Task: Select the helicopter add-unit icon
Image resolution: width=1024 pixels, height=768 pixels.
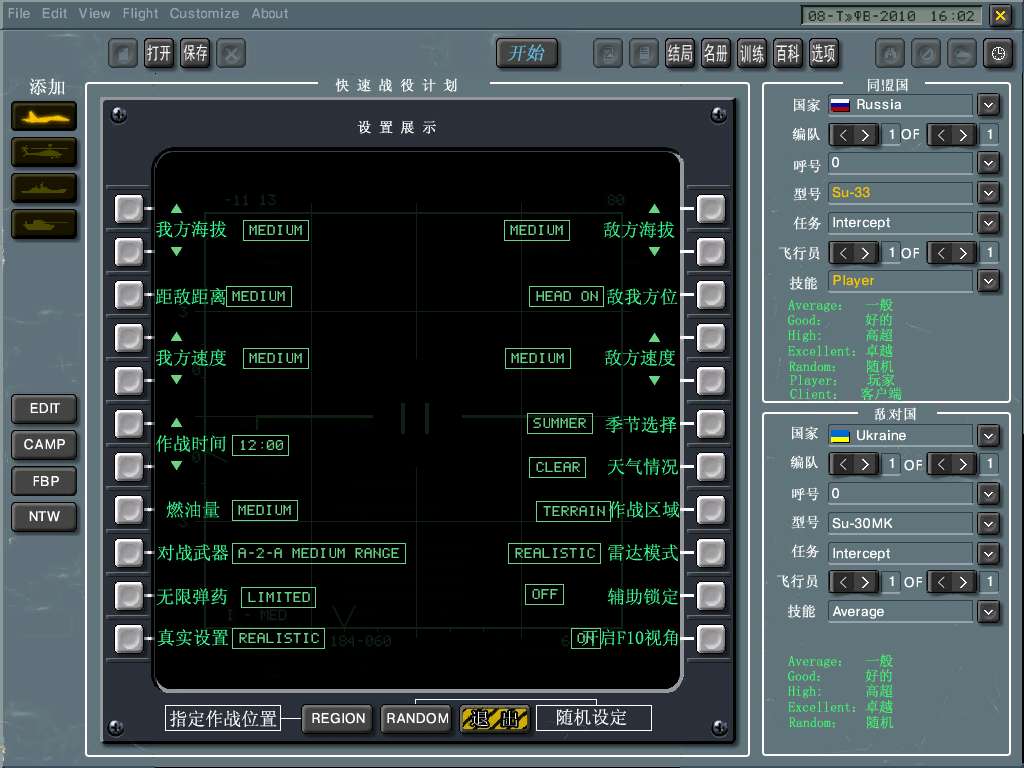Action: [44, 152]
